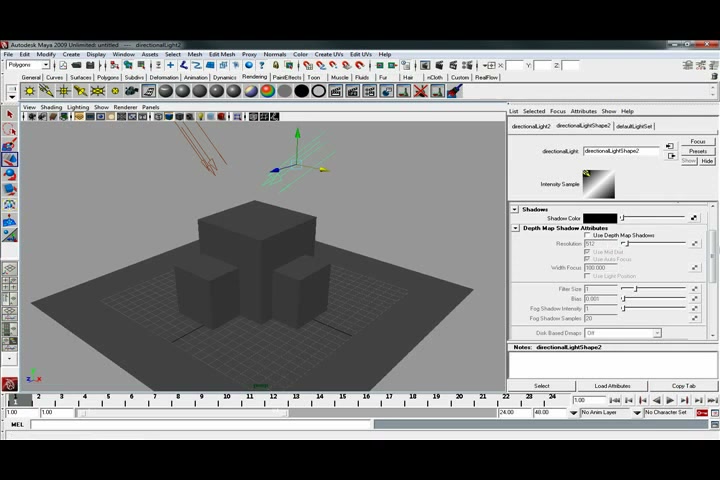This screenshot has width=720, height=480.
Task: Switch to the directionalLight2 tab
Action: (x=531, y=126)
